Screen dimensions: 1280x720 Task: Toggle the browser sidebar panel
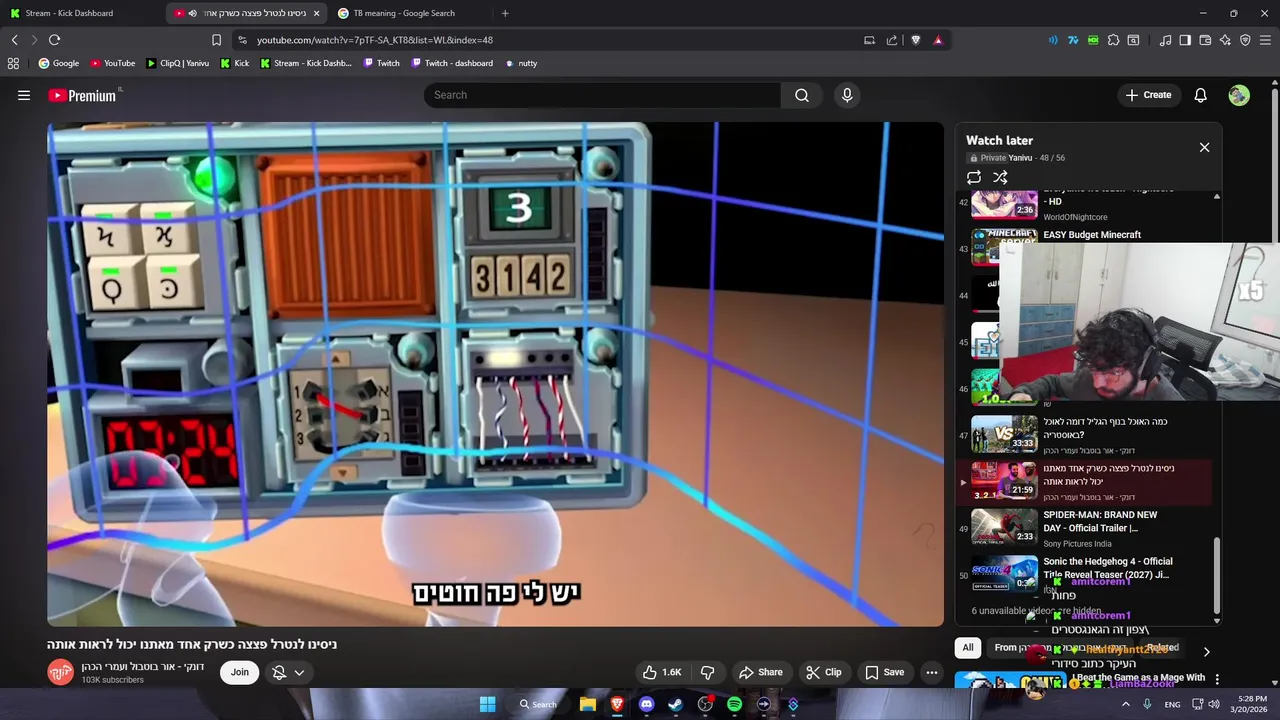click(1185, 40)
